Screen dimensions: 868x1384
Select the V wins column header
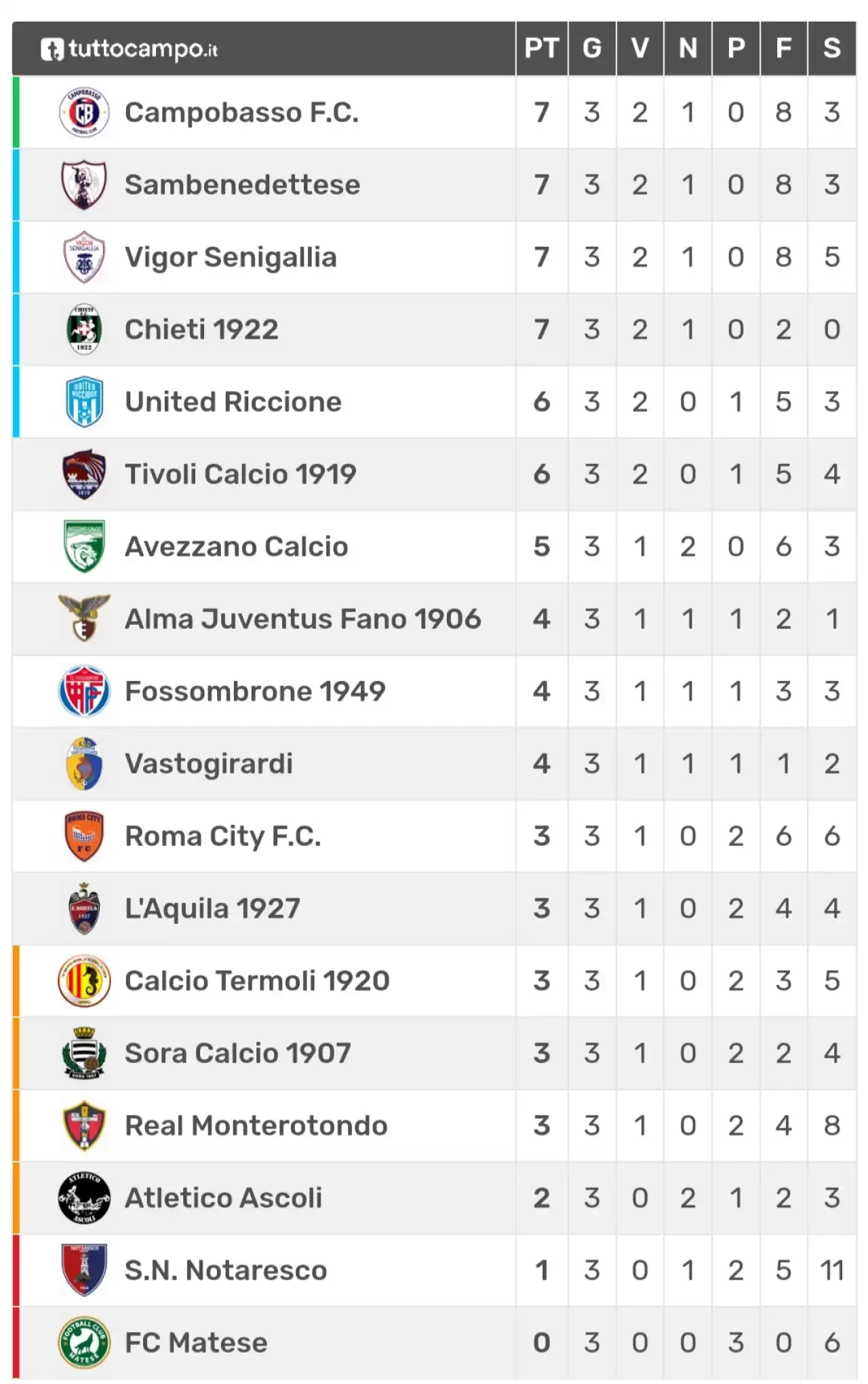(x=639, y=48)
